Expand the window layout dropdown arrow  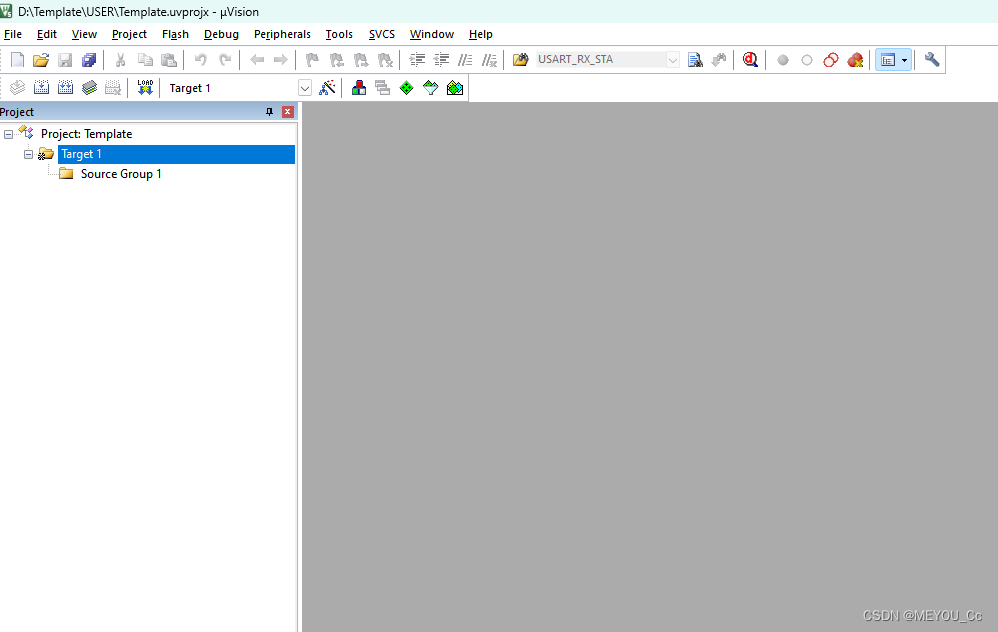pyautogui.click(x=904, y=60)
